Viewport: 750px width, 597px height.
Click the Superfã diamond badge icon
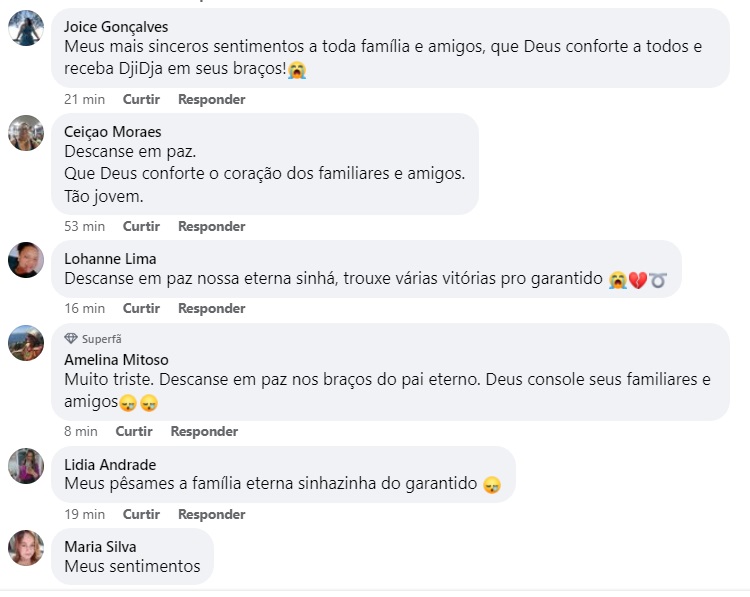(71, 339)
